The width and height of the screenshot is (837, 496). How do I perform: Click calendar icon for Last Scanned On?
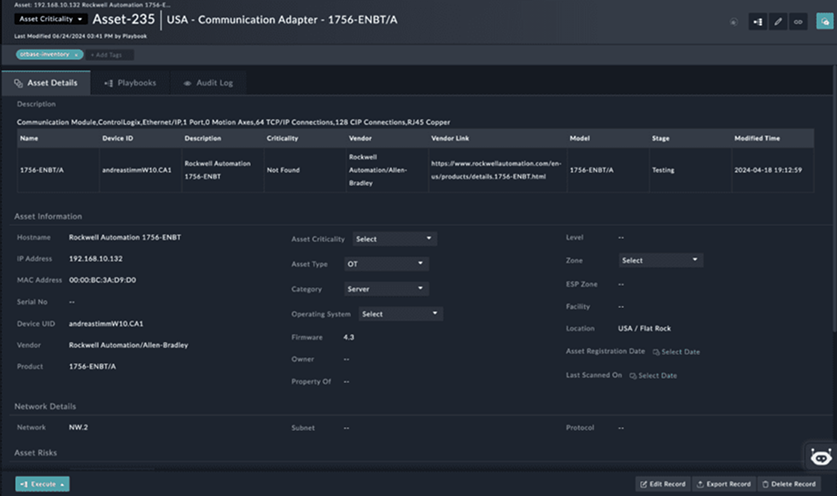[633, 376]
